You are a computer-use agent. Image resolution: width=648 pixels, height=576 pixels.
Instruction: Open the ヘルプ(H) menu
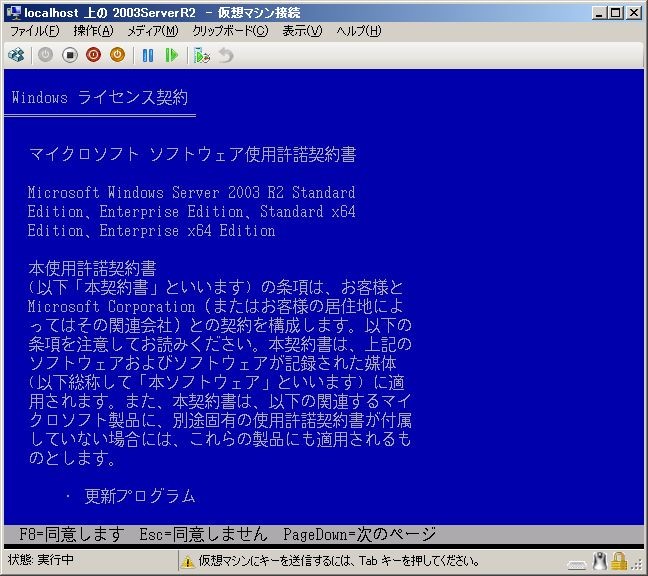(x=359, y=31)
